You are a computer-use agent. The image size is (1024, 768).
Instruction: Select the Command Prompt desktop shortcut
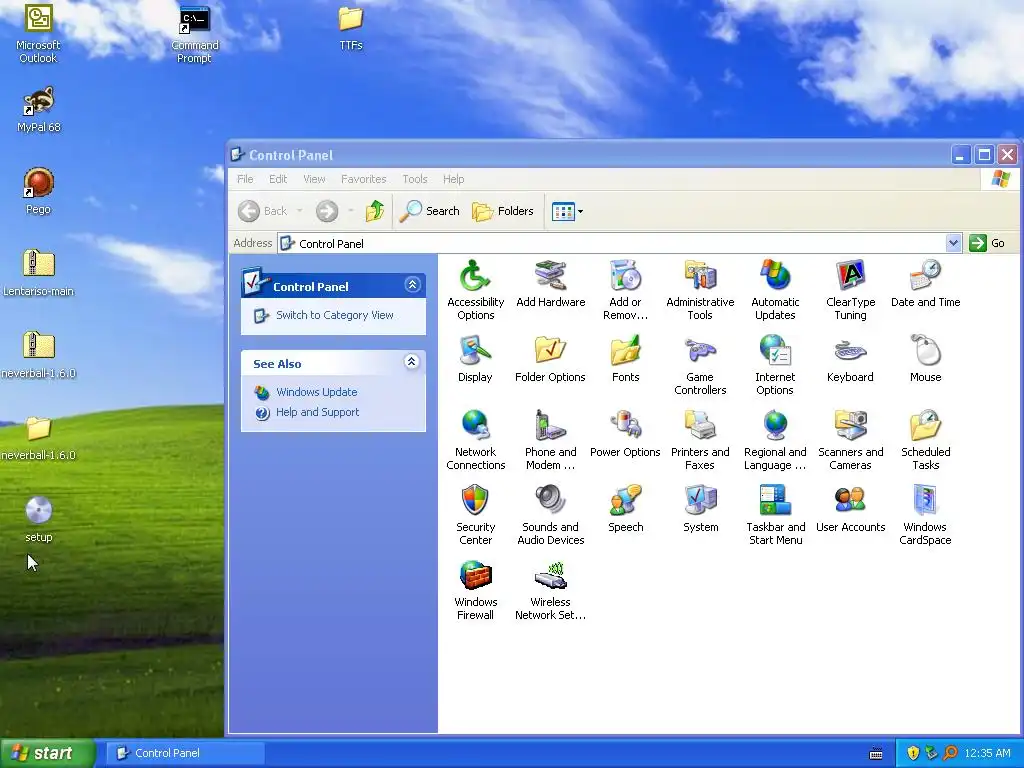(x=195, y=34)
